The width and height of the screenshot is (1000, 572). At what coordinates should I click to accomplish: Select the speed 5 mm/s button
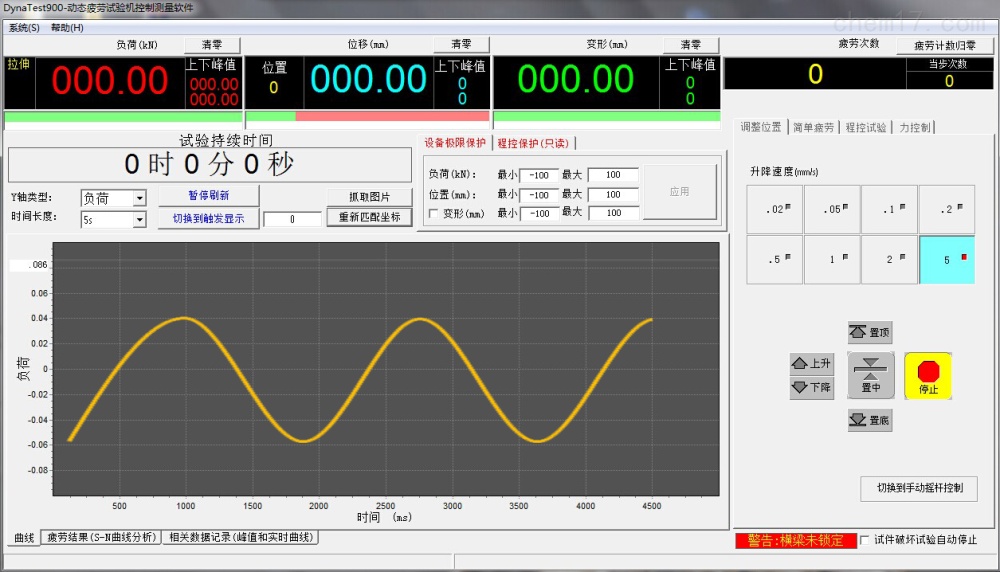(947, 260)
